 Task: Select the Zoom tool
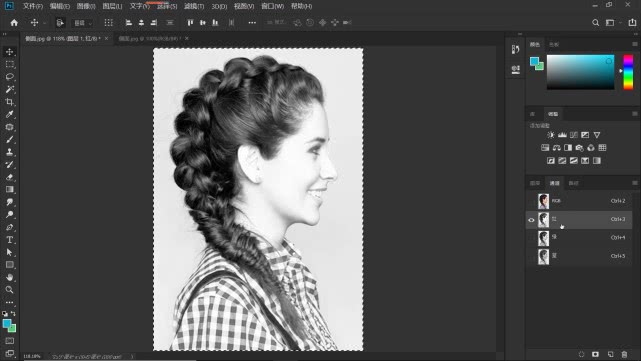pyautogui.click(x=9, y=290)
